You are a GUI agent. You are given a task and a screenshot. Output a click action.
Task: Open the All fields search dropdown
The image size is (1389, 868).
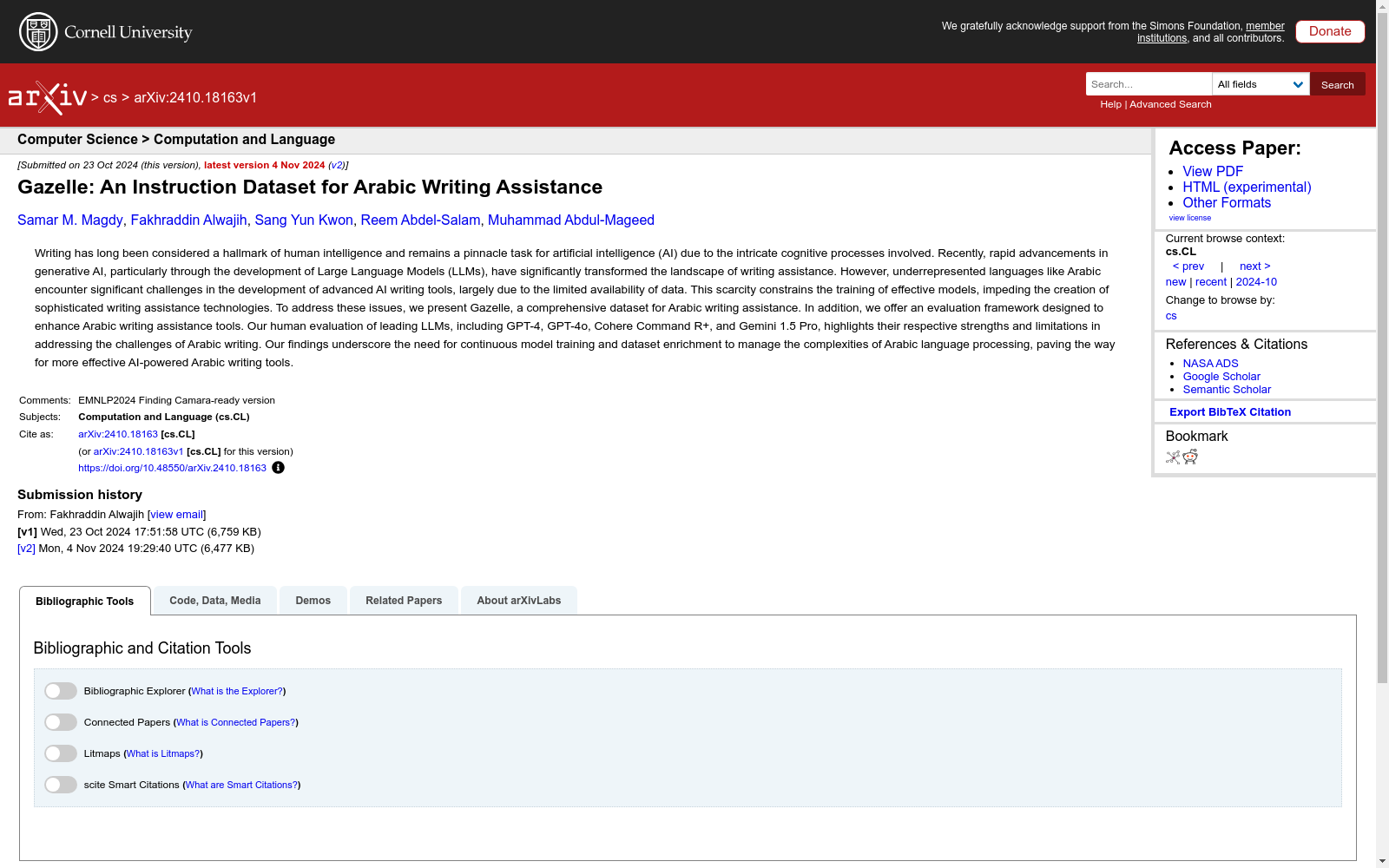tap(1261, 84)
